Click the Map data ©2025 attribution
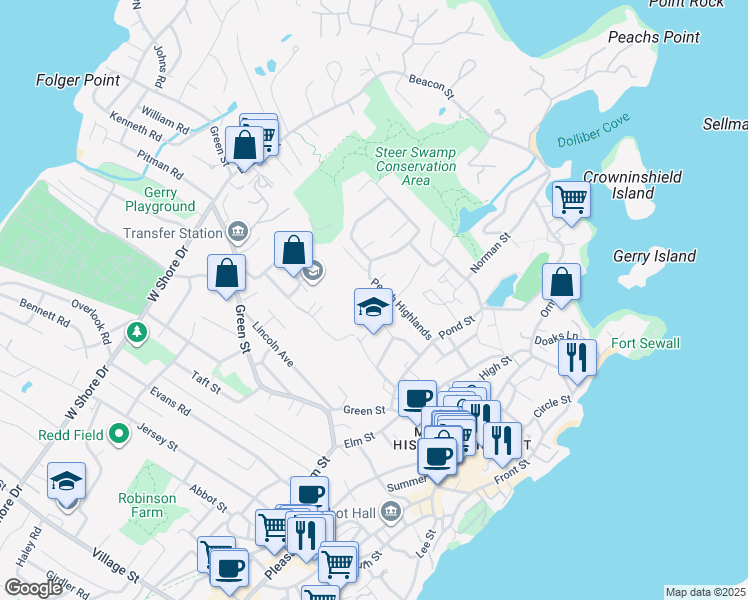 coord(706,592)
